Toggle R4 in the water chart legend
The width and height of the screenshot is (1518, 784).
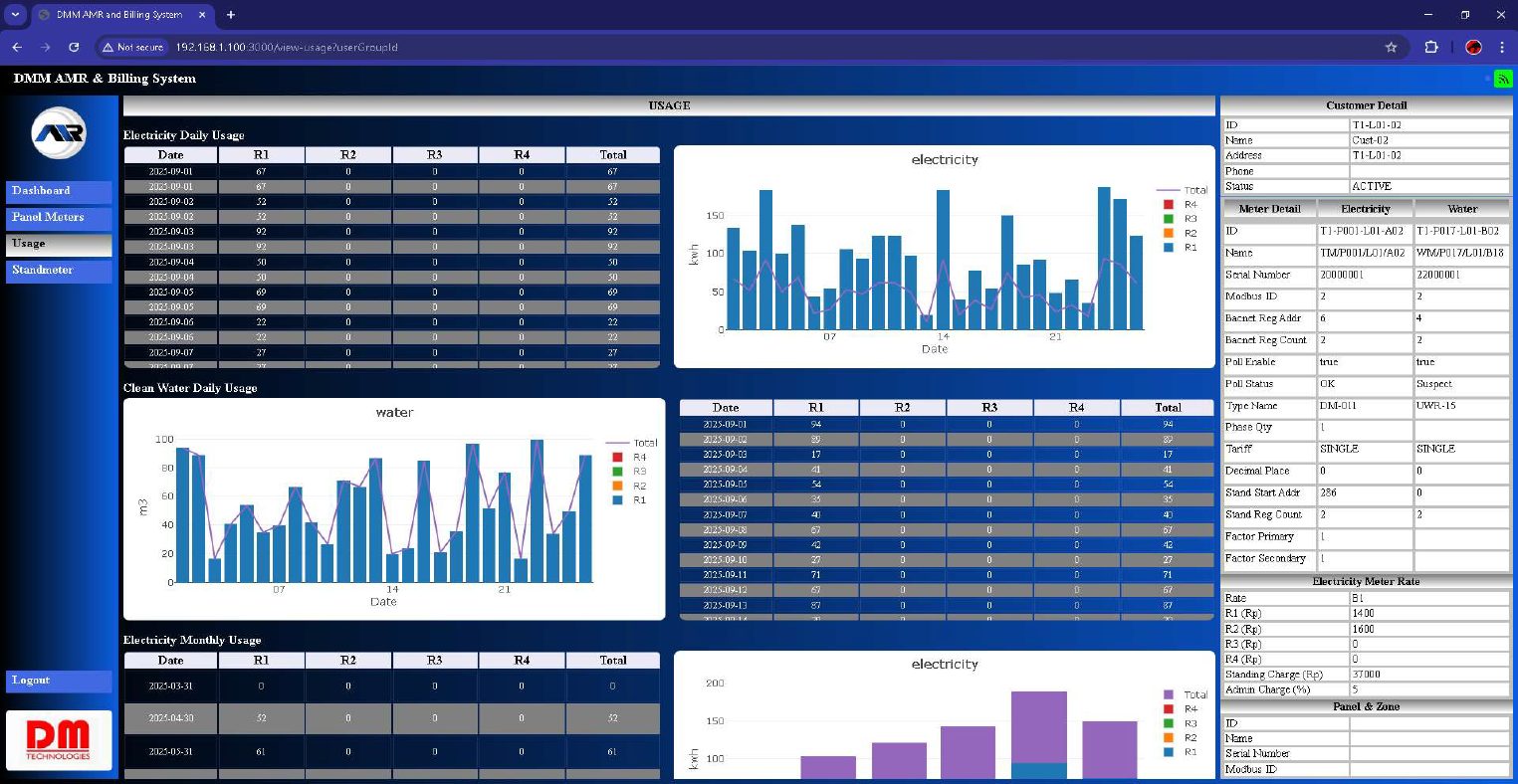[632, 457]
